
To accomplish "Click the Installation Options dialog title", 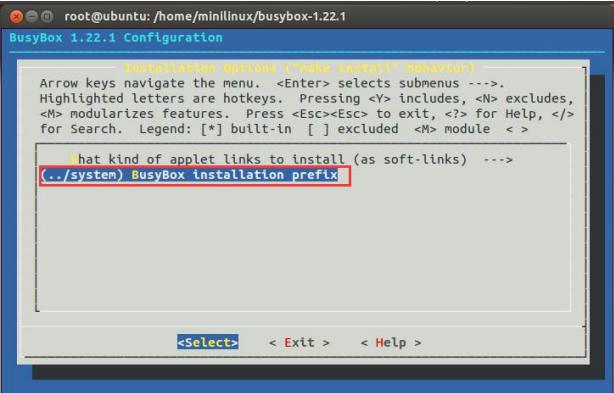I will 299,68.
